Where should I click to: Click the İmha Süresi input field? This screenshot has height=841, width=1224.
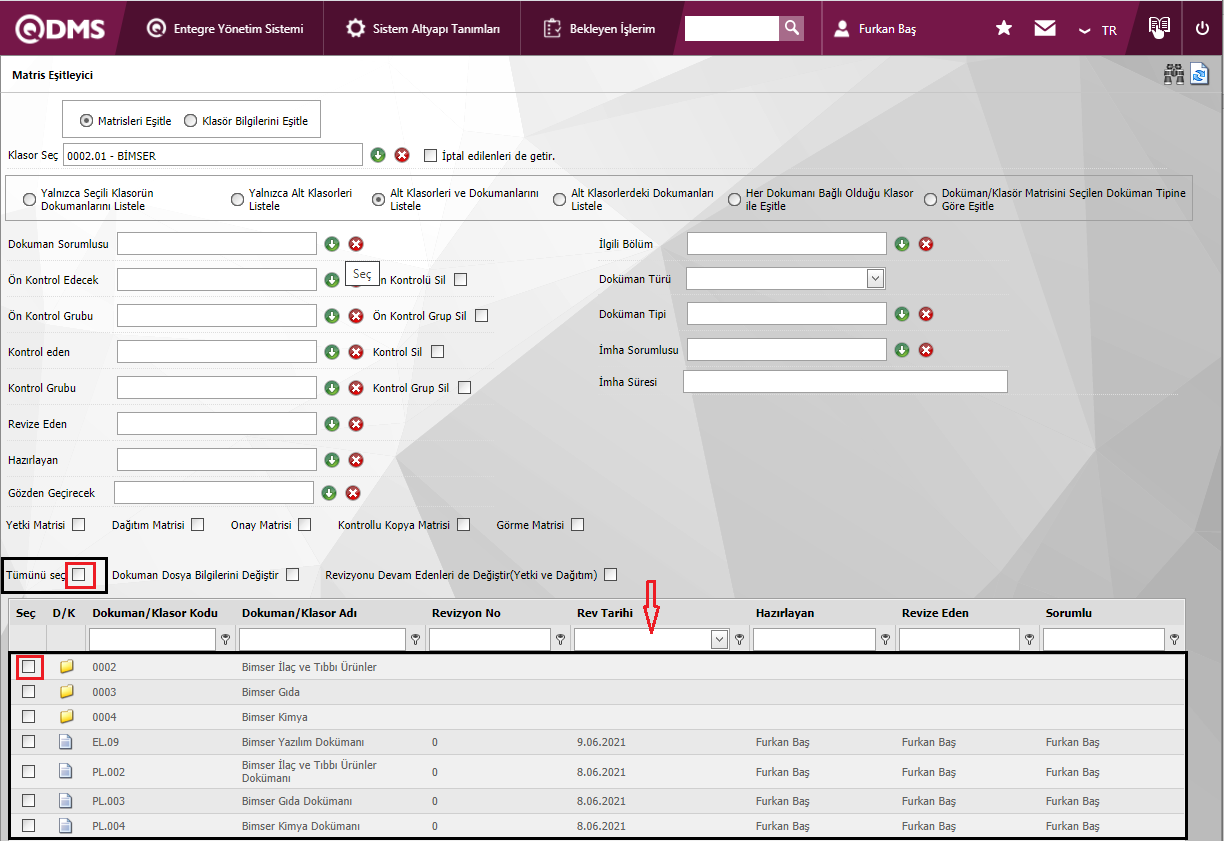[845, 382]
